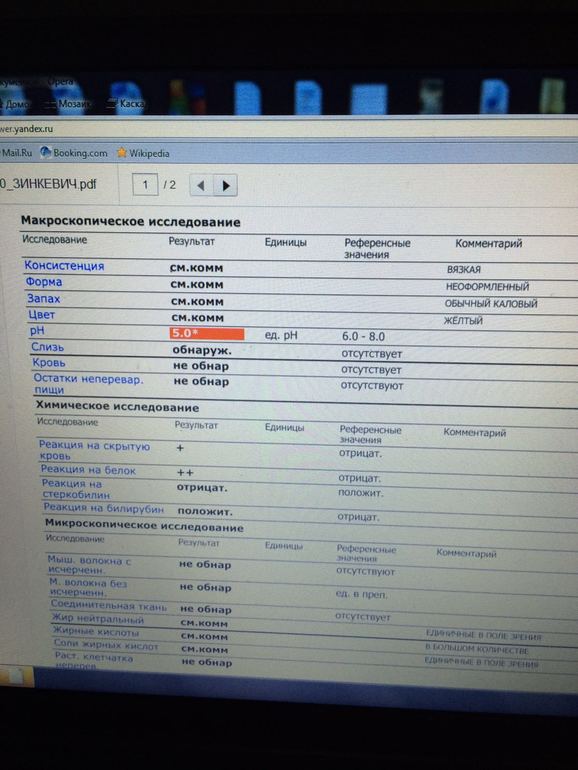This screenshot has height=770, width=578.
Task: Click the Консистенция link
Action: point(64,266)
